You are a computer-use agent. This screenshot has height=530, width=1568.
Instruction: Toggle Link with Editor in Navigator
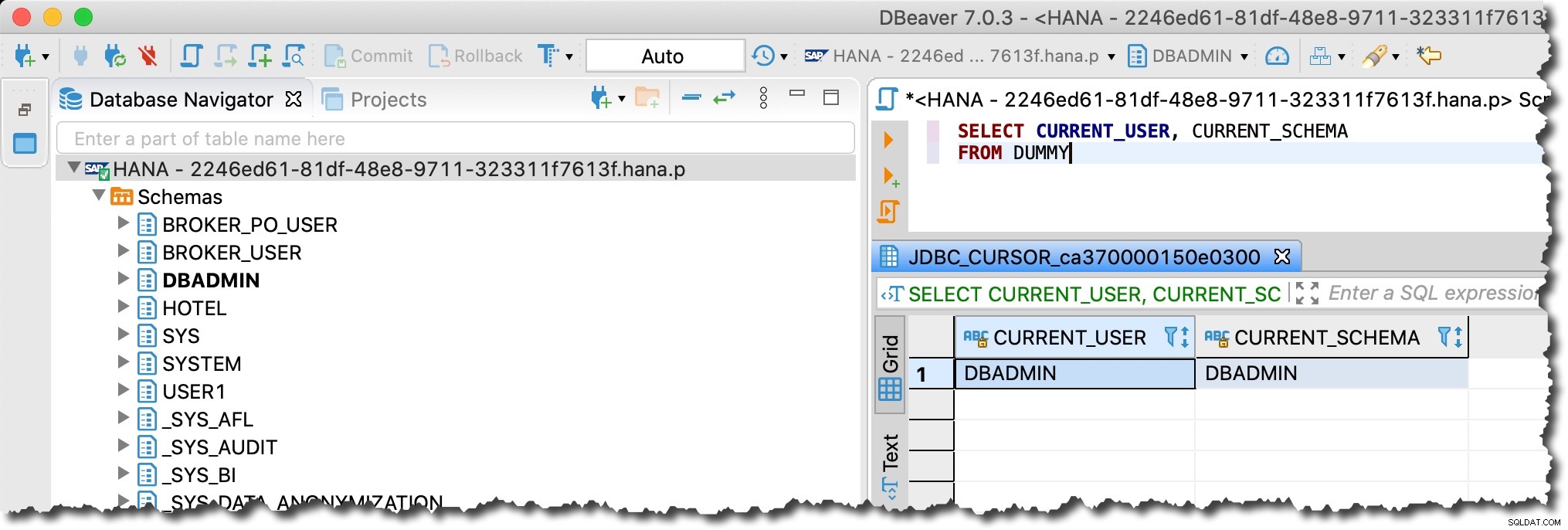(x=725, y=97)
